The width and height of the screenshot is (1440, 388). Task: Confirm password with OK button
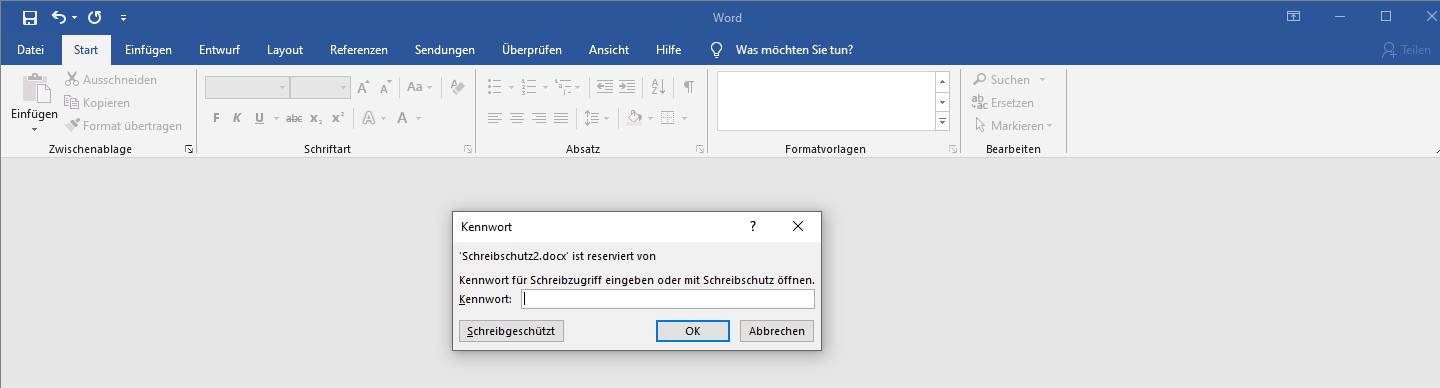pyautogui.click(x=693, y=331)
